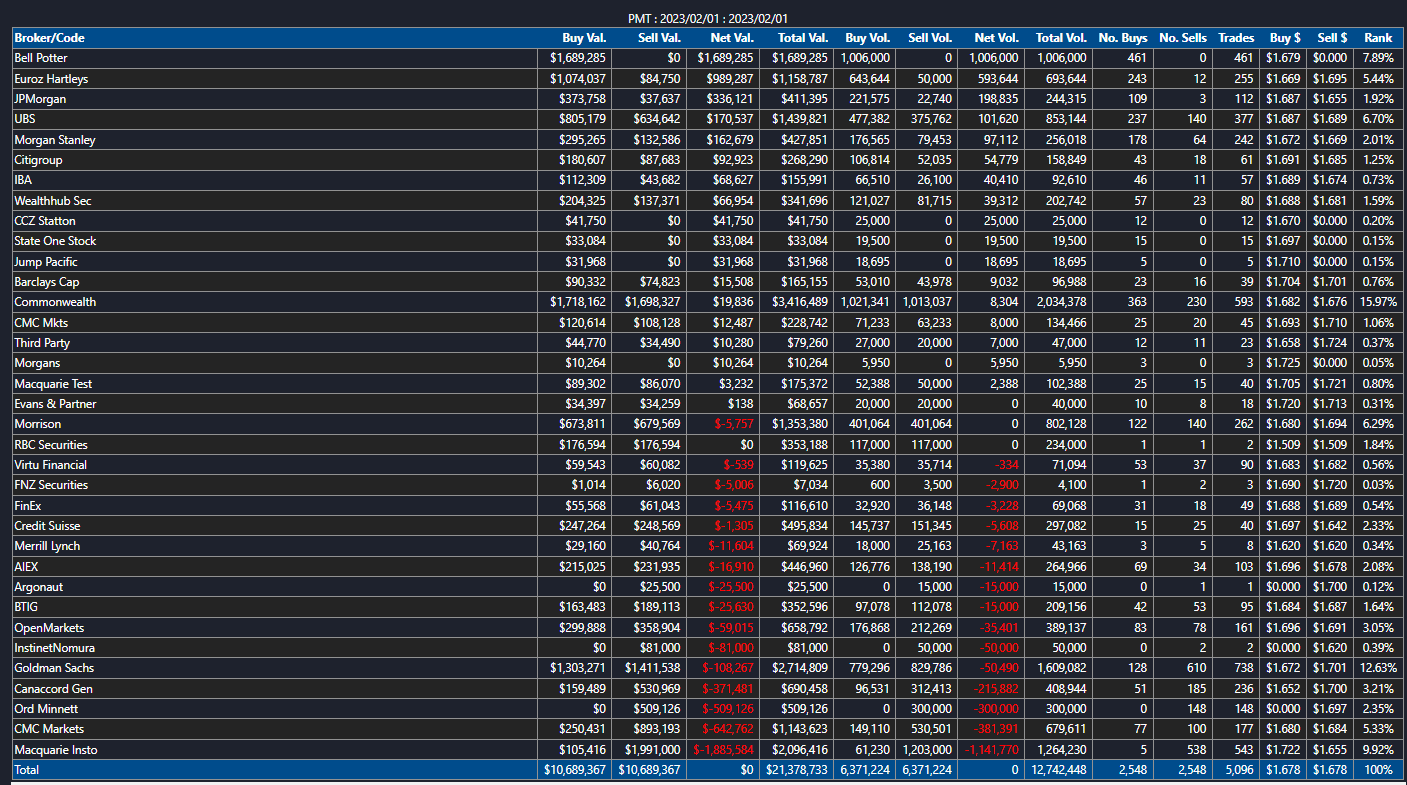Viewport: 1407px width, 785px height.
Task: Click the Total Vol. column header
Action: click(1061, 38)
